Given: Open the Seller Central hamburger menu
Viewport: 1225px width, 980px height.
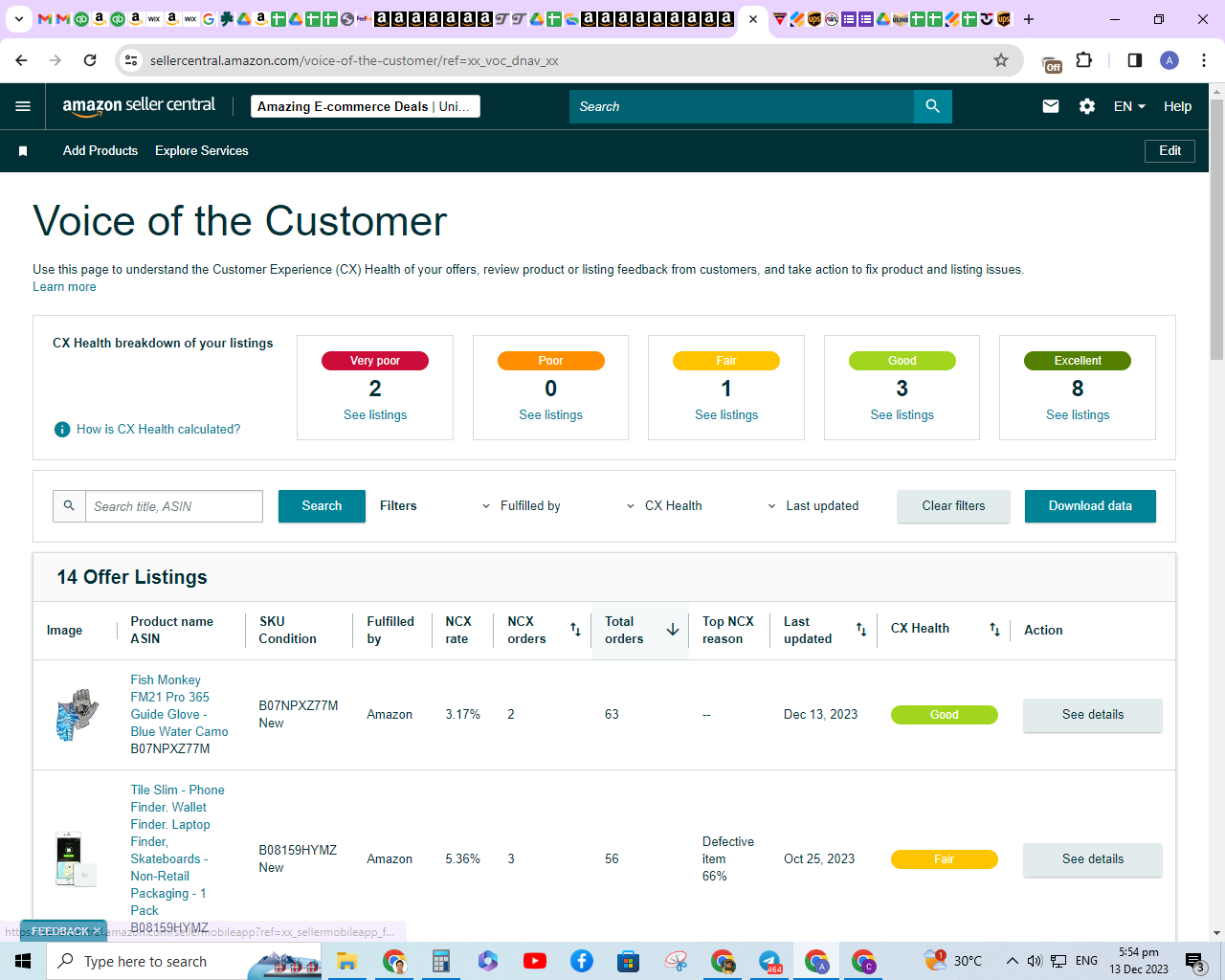Looking at the screenshot, I should click(23, 106).
